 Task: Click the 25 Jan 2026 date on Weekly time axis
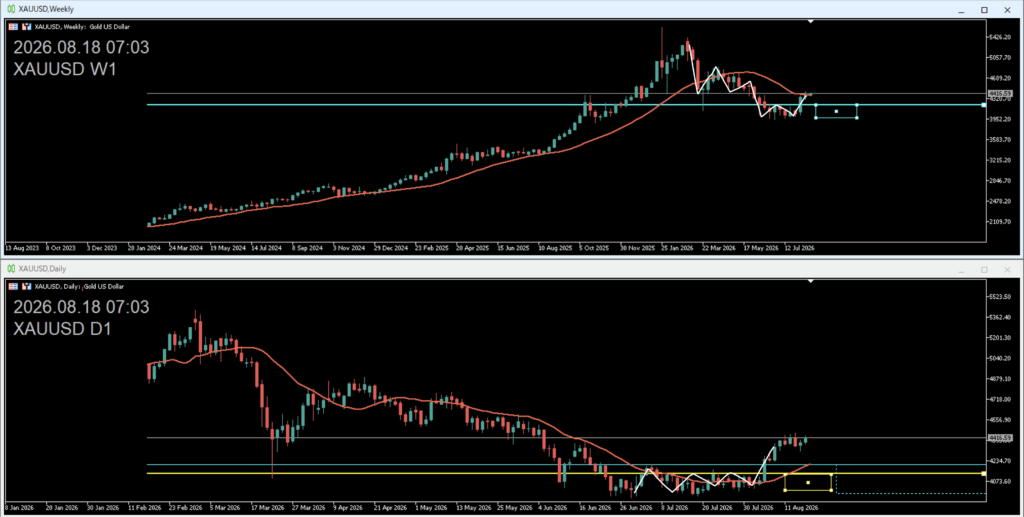coord(677,248)
